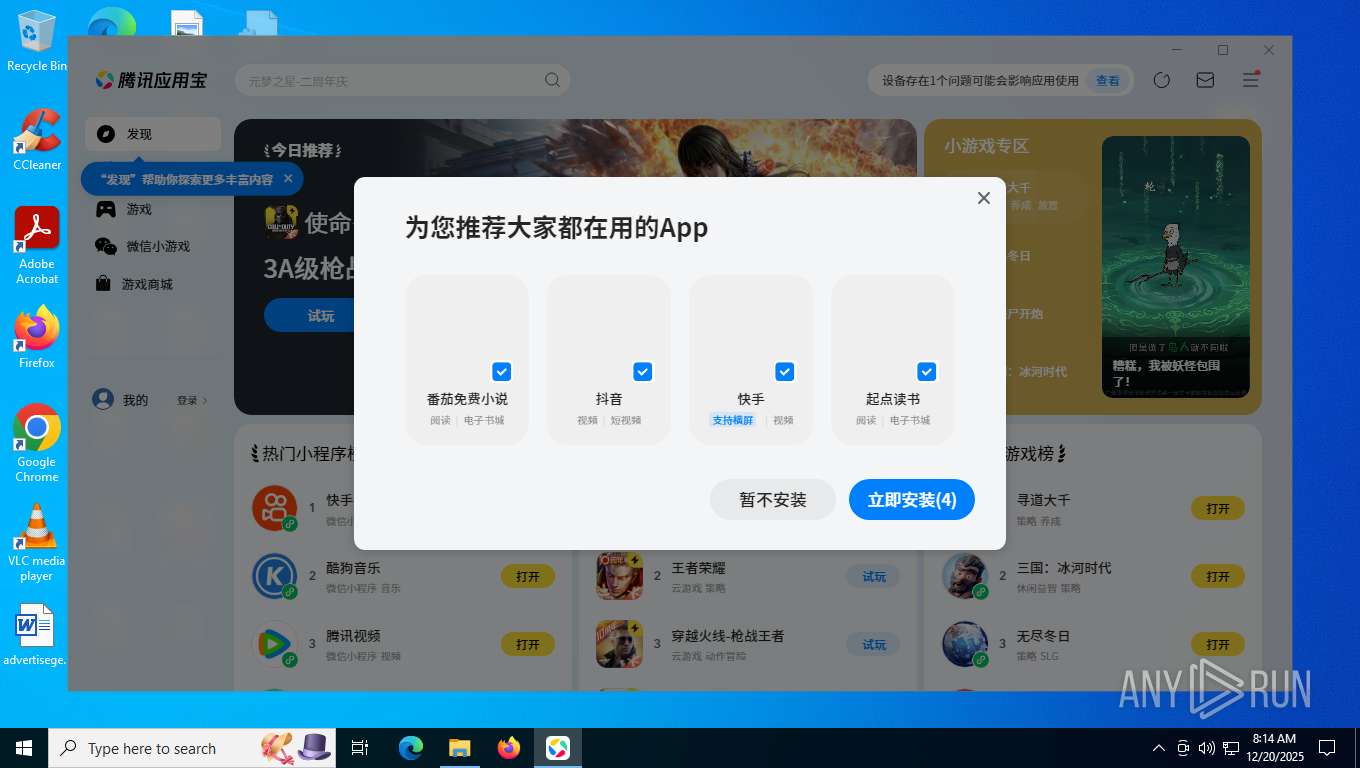Open 腾讯视频 with 打开 button
The width and height of the screenshot is (1360, 768).
[528, 644]
